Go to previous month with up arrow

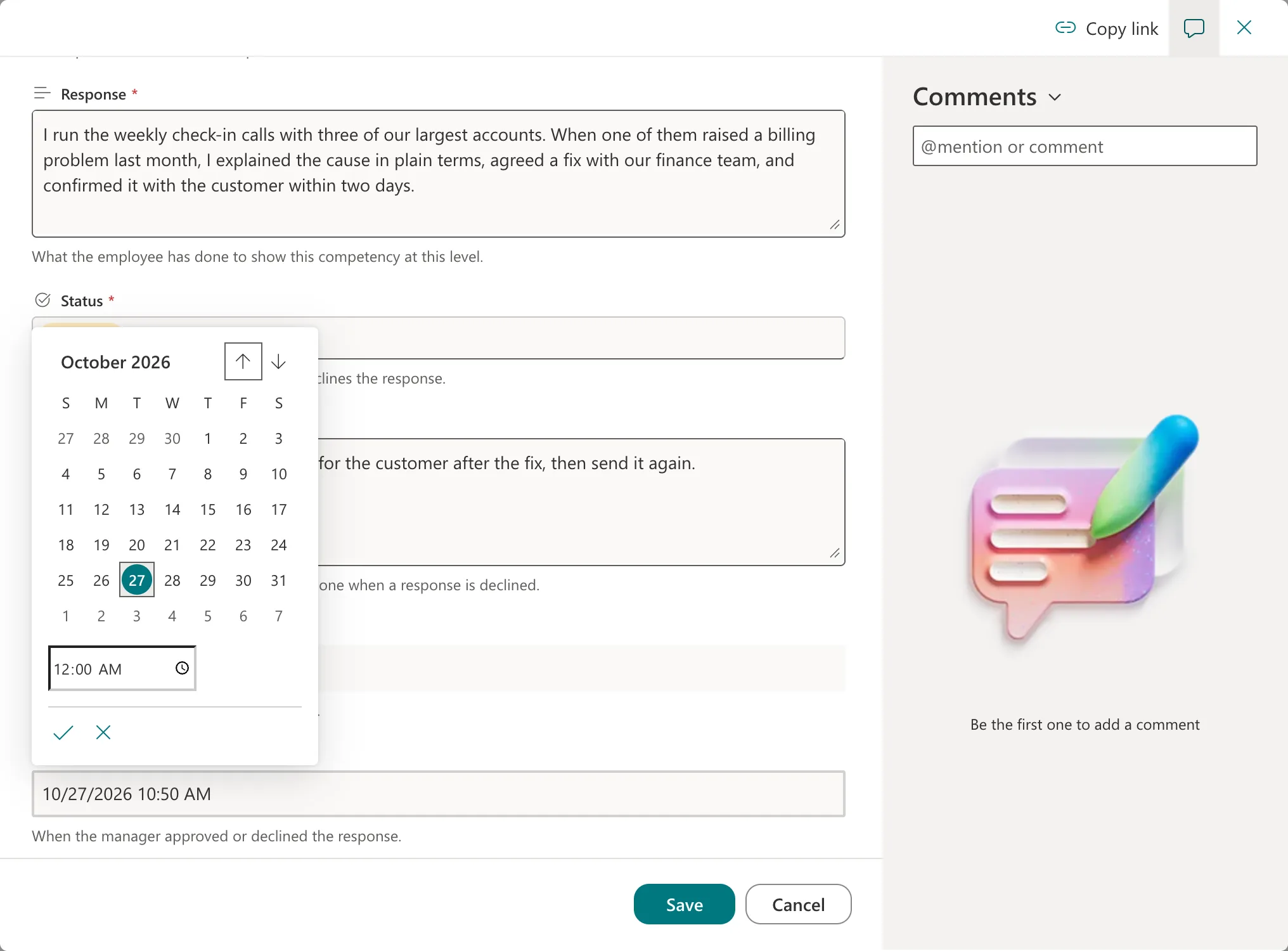coord(243,361)
